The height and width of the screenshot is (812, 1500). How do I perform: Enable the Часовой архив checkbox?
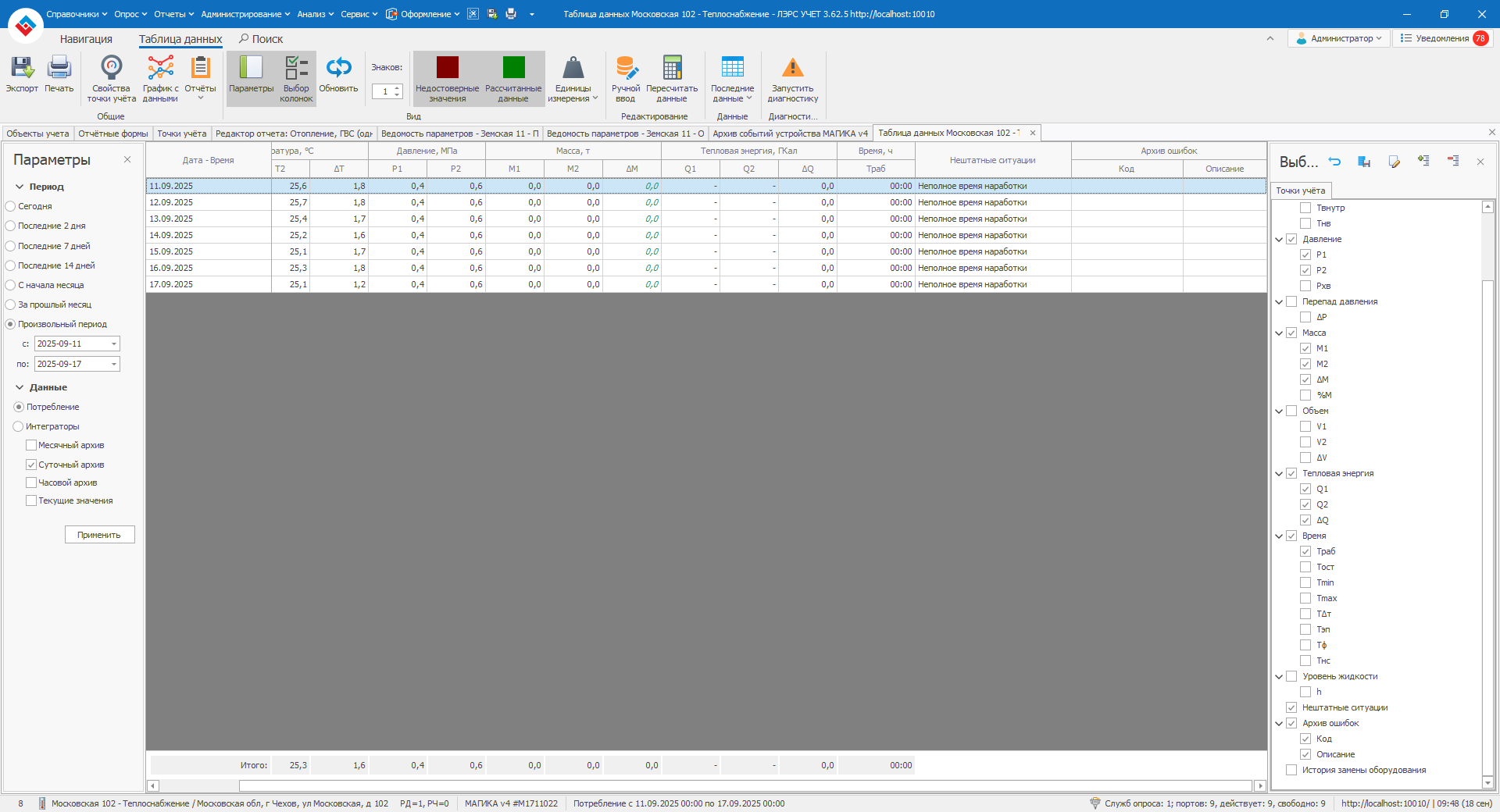click(x=31, y=483)
